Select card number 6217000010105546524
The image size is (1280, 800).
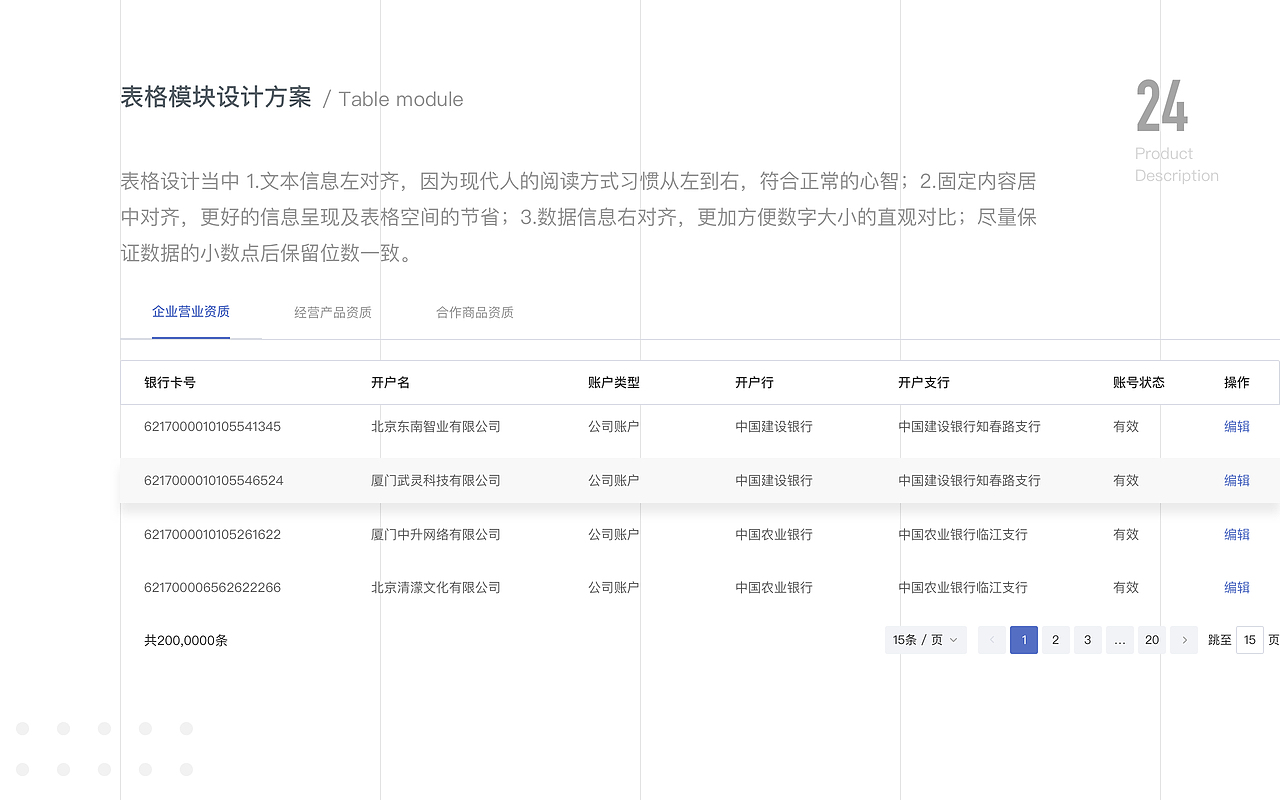[x=214, y=480]
